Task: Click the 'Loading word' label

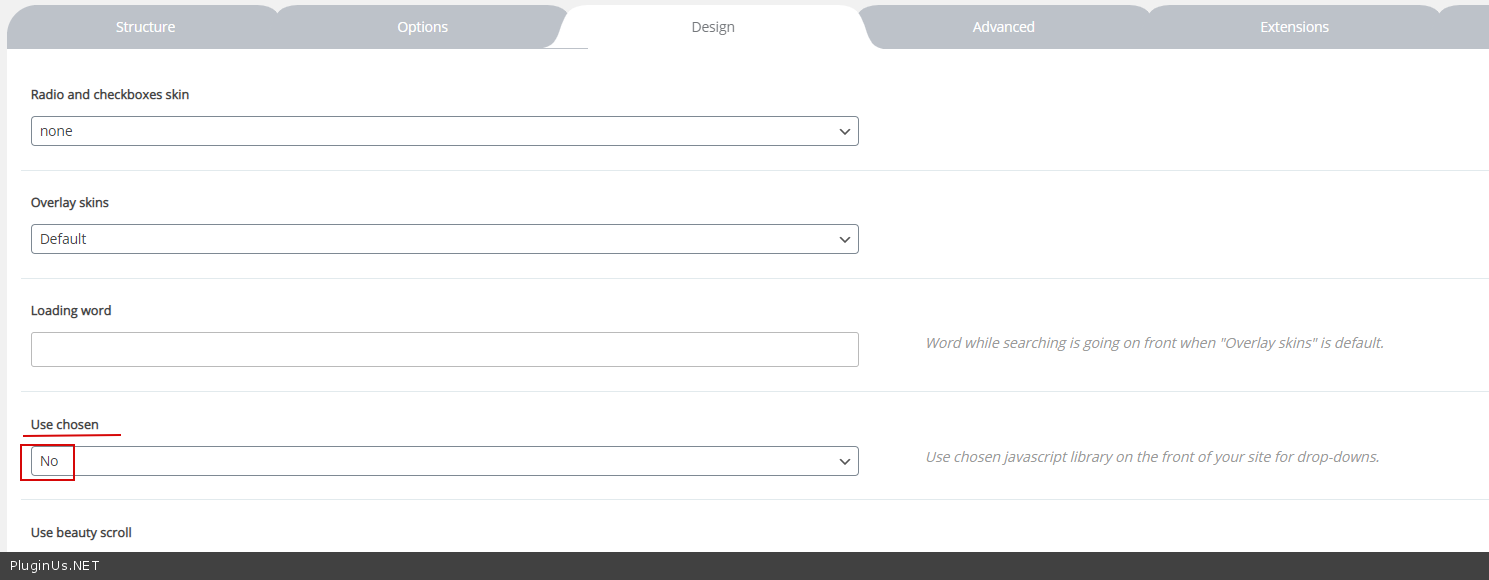Action: 71,311
